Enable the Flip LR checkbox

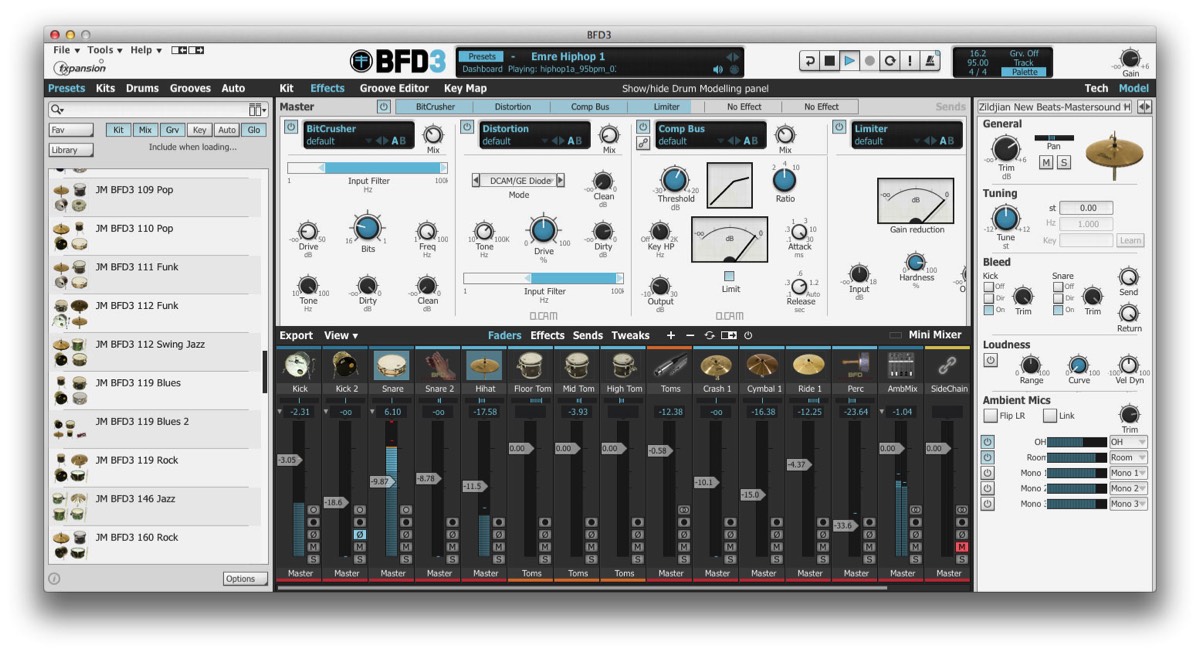coord(990,416)
